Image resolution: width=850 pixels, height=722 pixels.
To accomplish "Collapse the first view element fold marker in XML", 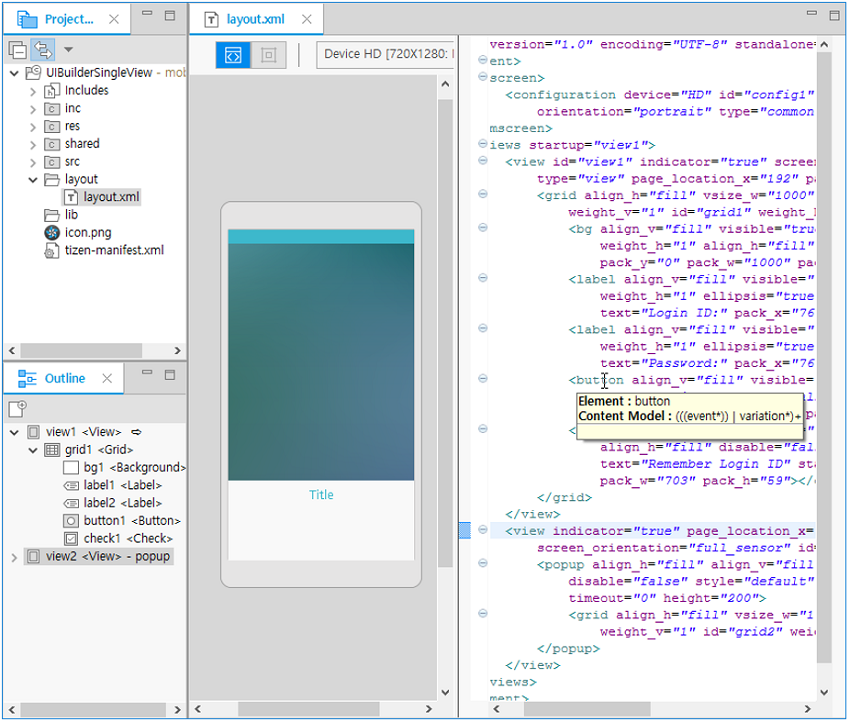I will click(x=483, y=161).
